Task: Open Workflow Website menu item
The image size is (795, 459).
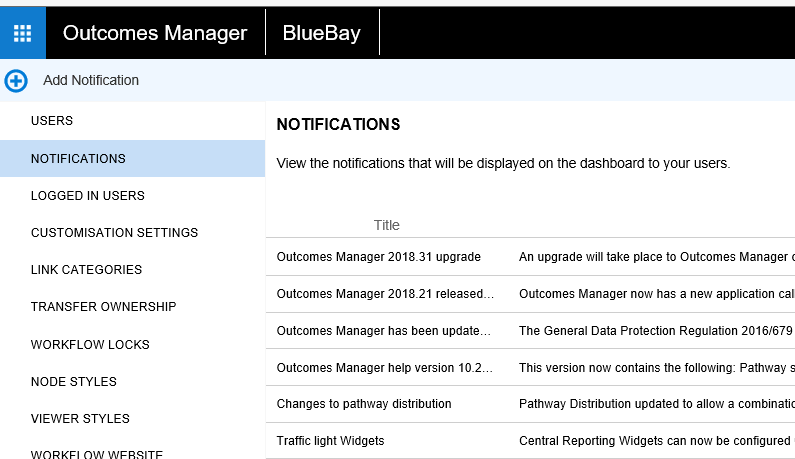Action: click(96, 454)
